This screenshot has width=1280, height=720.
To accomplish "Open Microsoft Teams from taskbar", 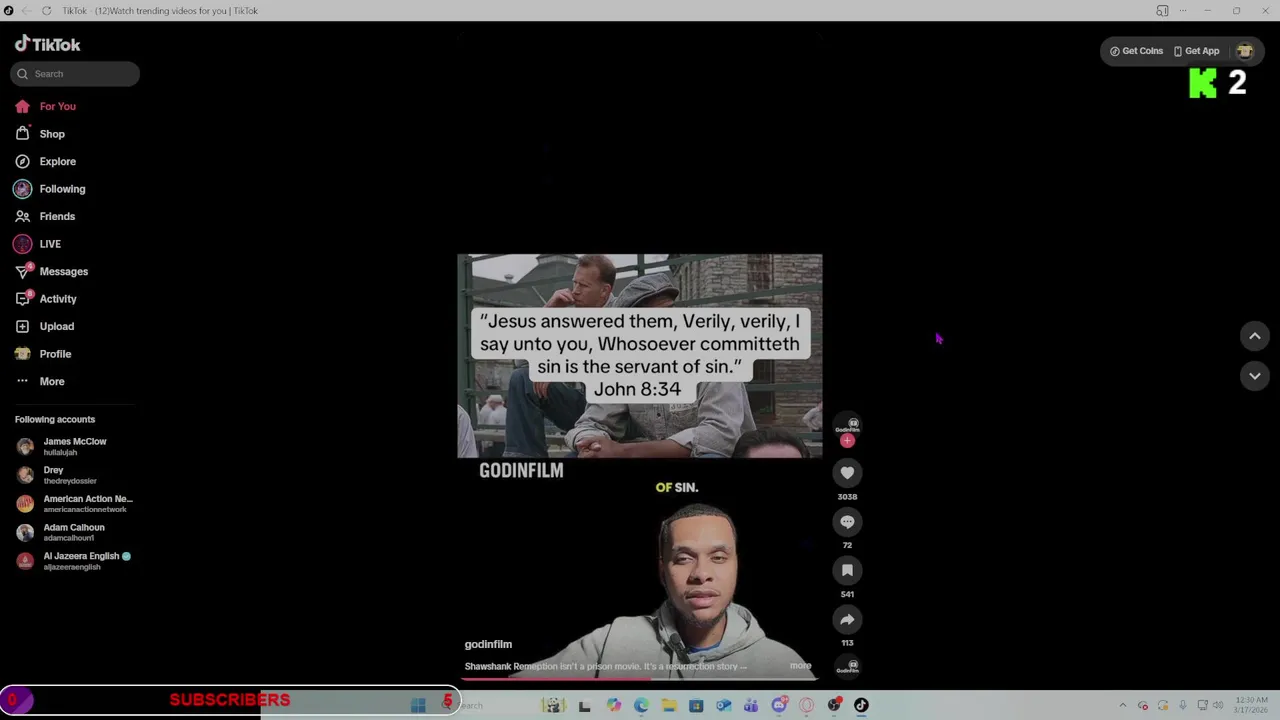I will click(751, 705).
